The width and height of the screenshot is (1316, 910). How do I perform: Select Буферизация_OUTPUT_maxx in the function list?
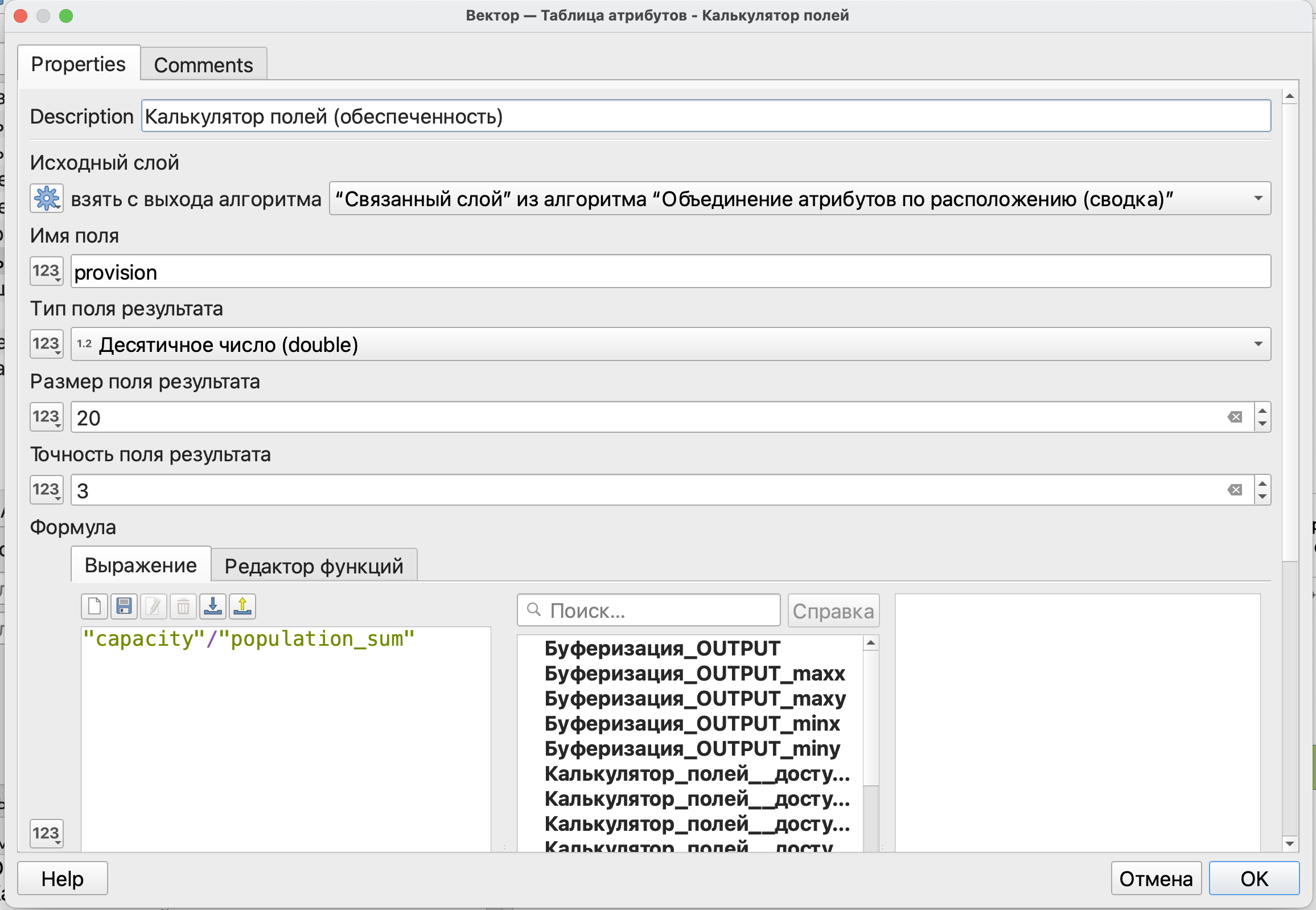[694, 673]
